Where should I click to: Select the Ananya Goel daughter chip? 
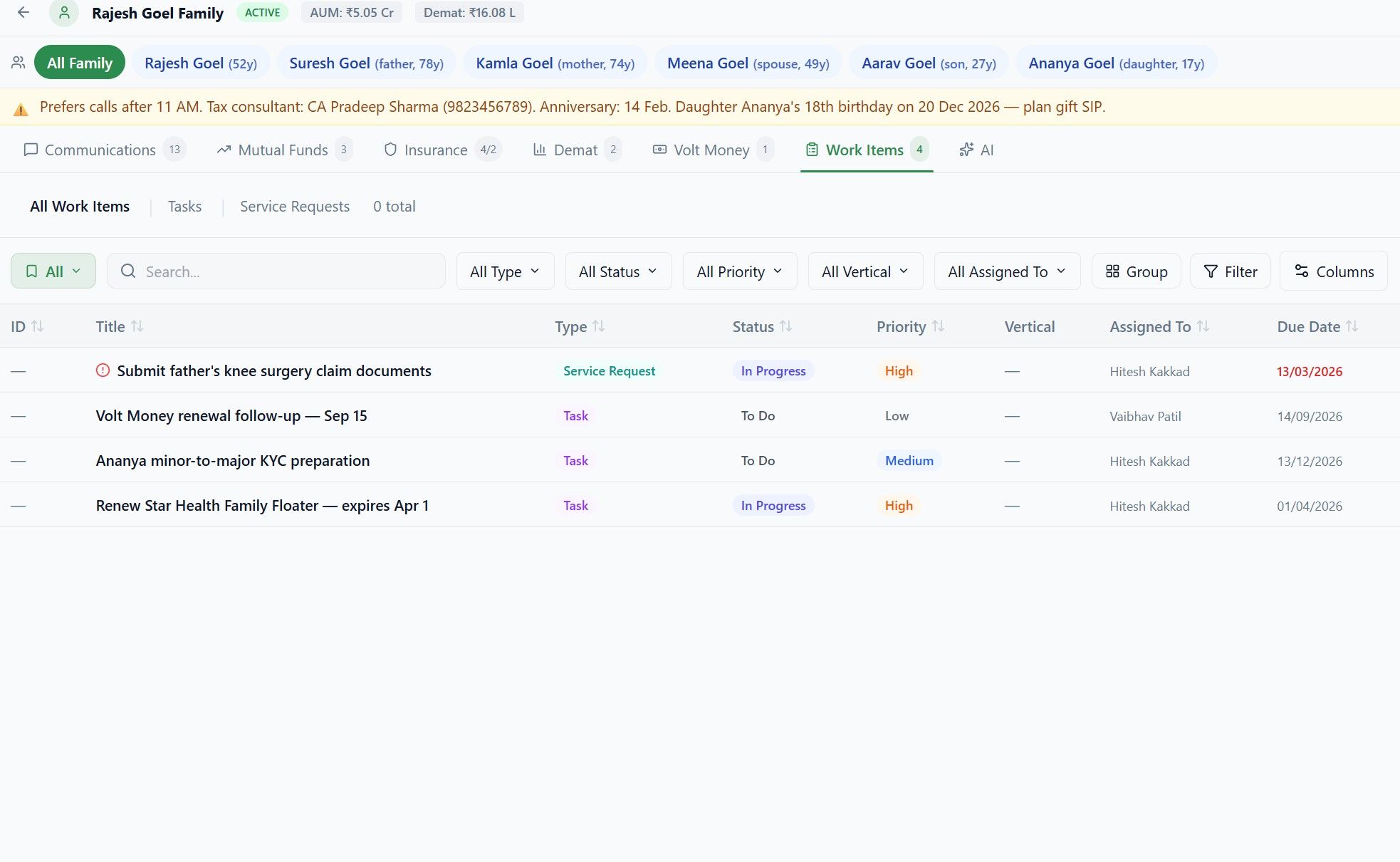(x=1115, y=63)
